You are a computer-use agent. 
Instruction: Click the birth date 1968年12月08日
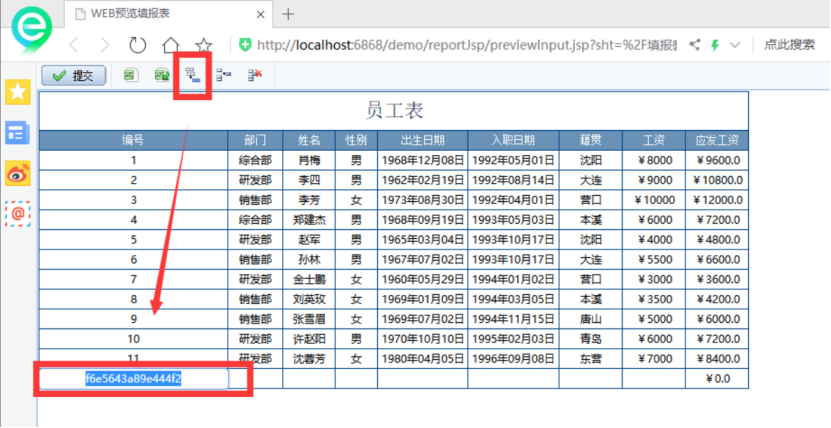(422, 160)
